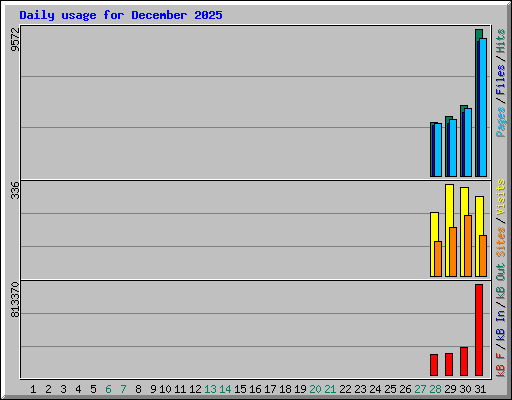This screenshot has width=512, height=400.
Task: Click the Files legend label
Action: click(501, 80)
